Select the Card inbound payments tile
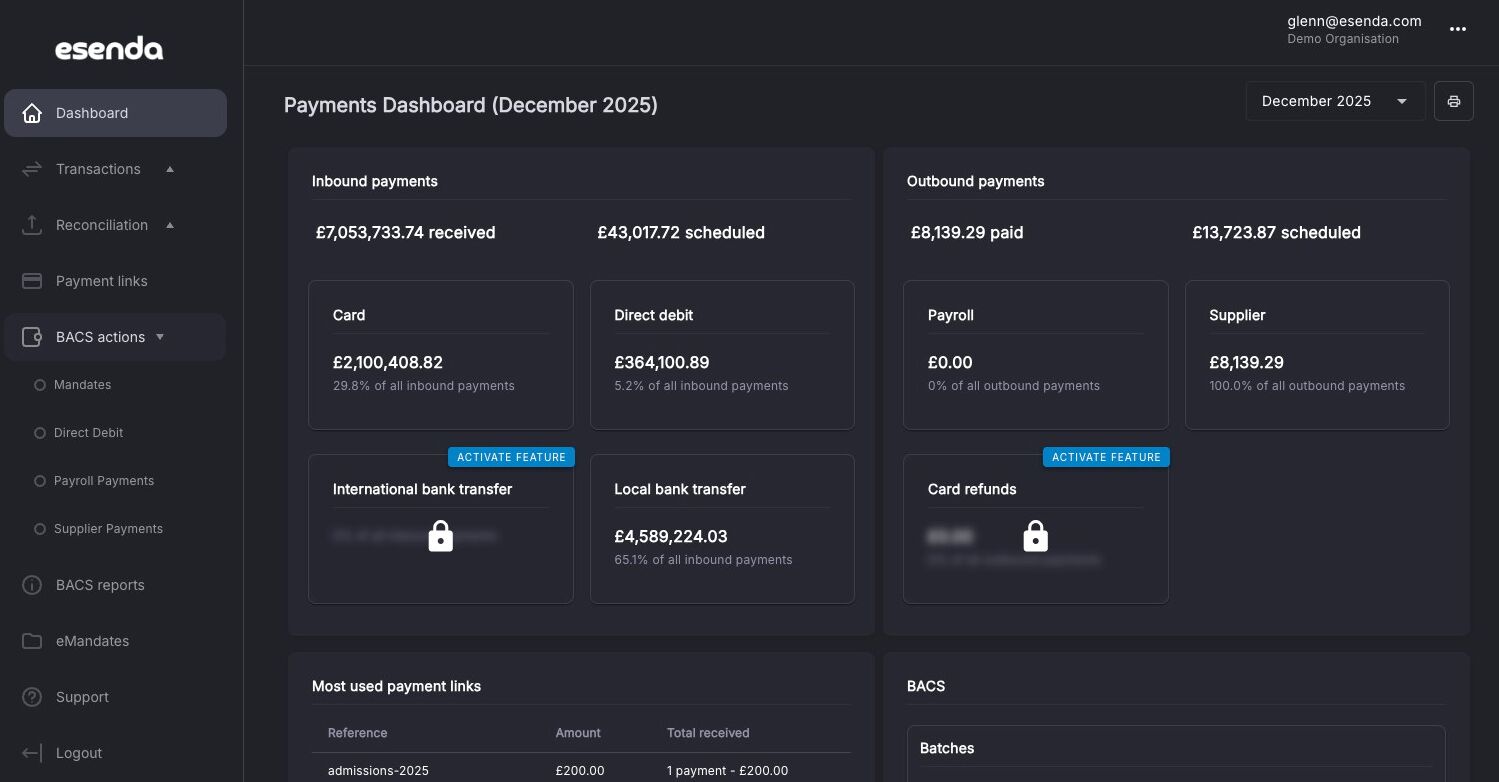Screen dimensions: 1499x782 tap(441, 355)
